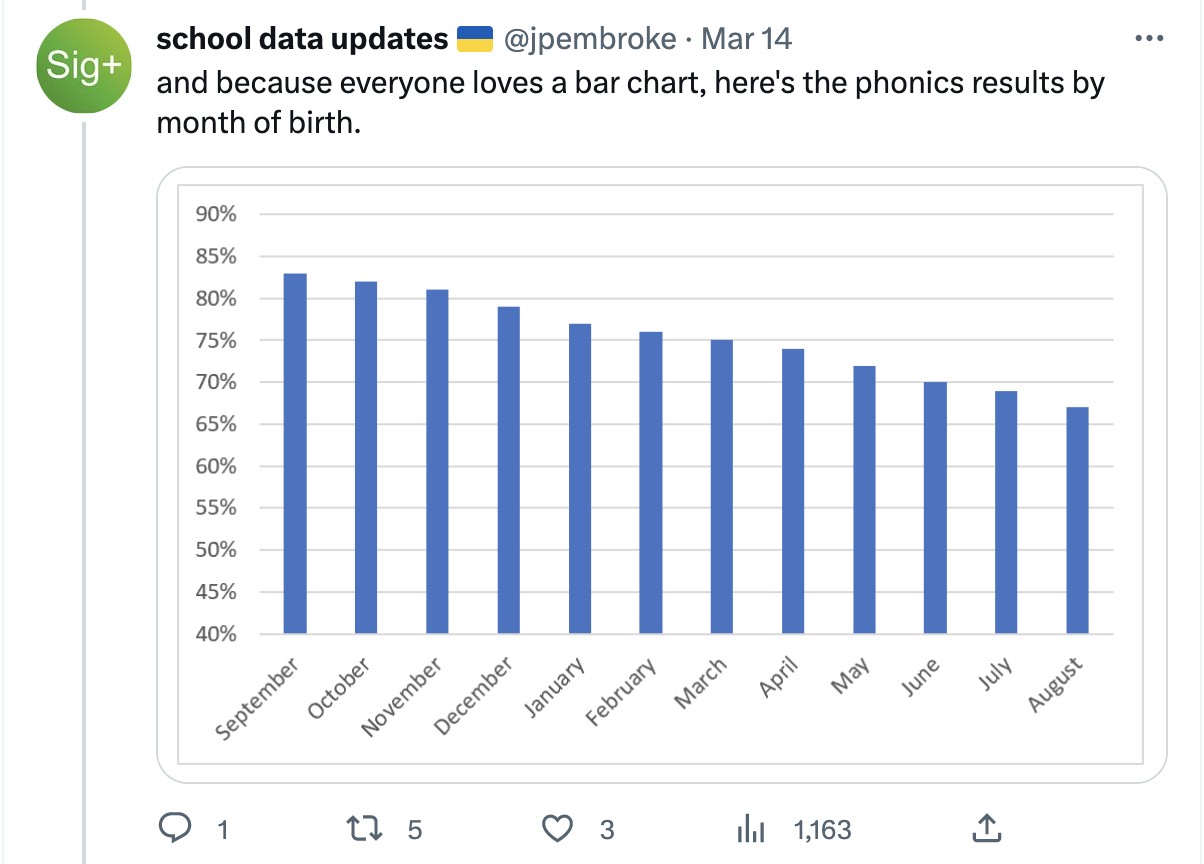Like the tweet with heart icon
This screenshot has height=864, width=1204.
point(557,828)
